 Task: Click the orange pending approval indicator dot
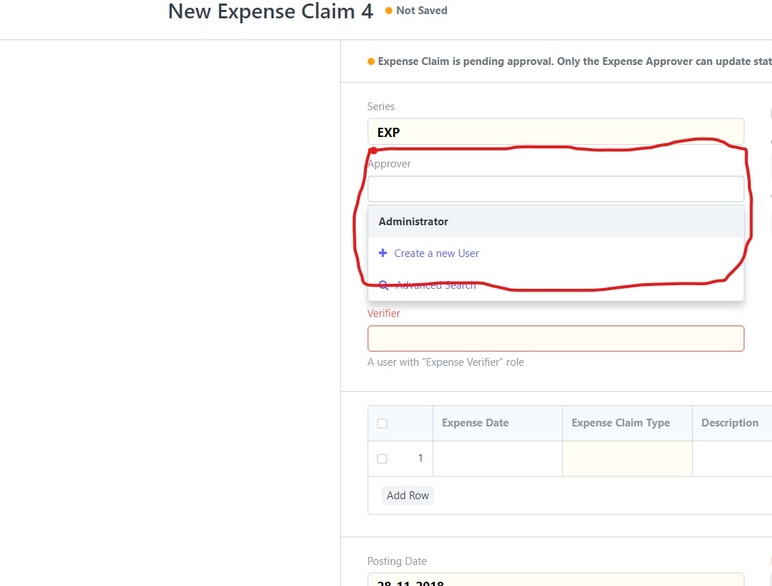pos(371,62)
